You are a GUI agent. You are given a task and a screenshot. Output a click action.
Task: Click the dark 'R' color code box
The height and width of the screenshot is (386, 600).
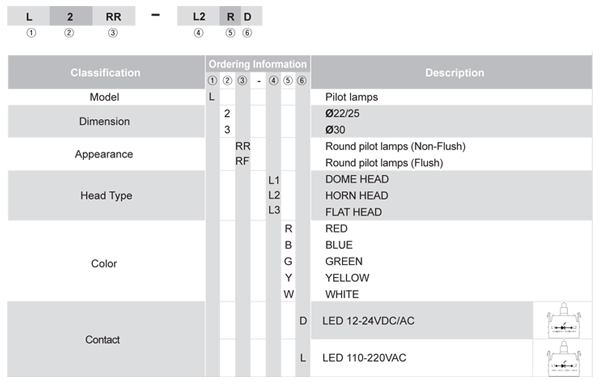[x=230, y=16]
